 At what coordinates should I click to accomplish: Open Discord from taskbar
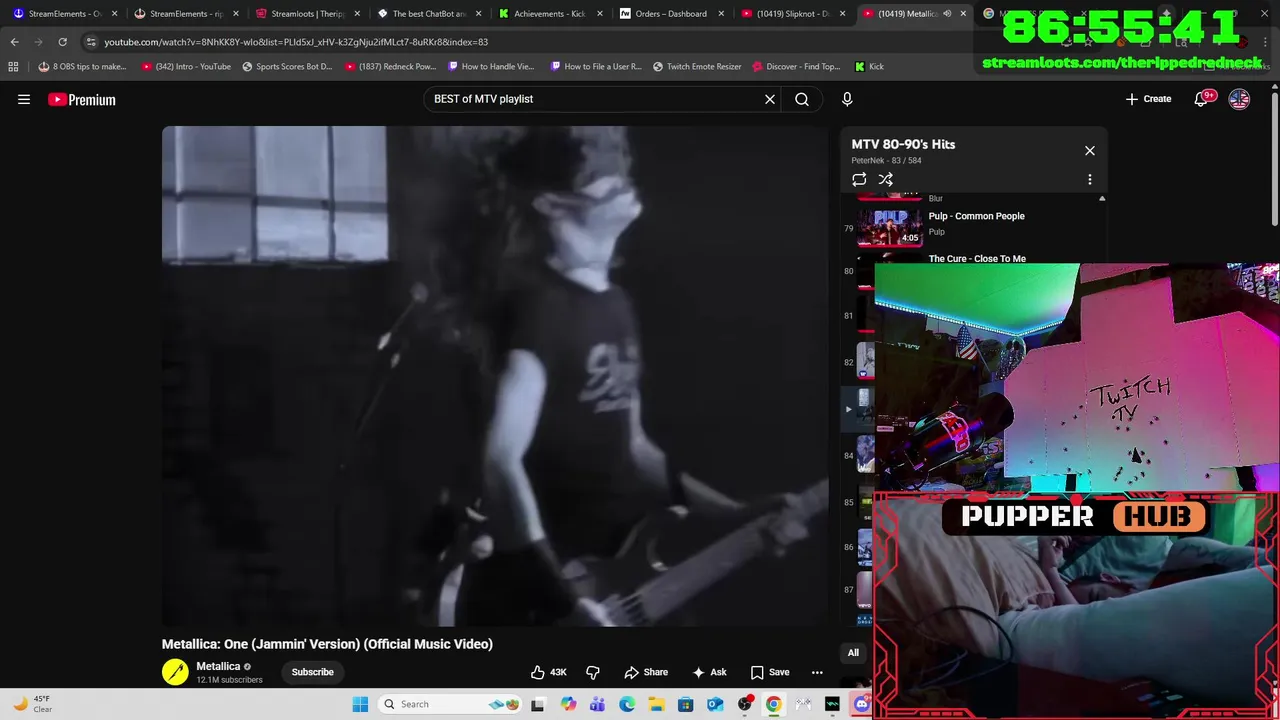(861, 704)
